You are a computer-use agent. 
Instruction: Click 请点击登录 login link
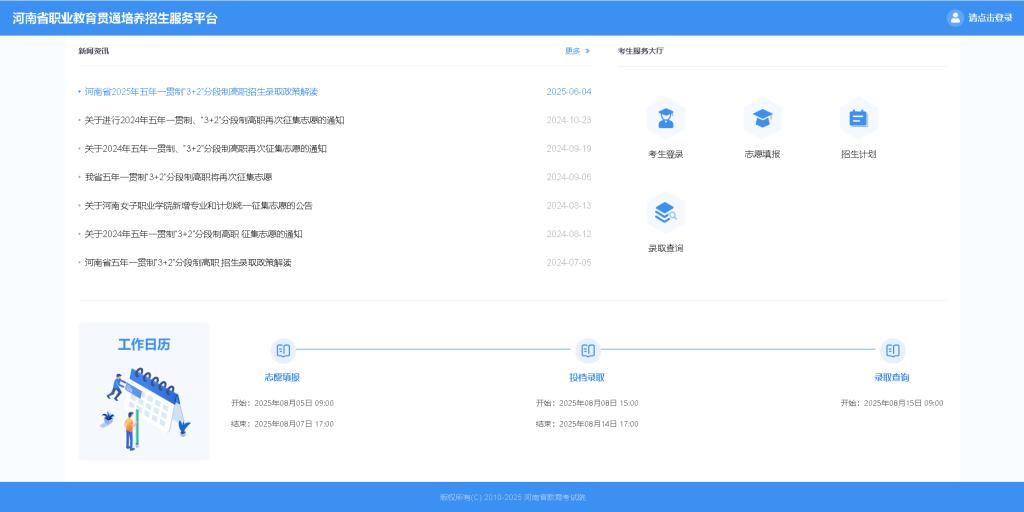(990, 18)
